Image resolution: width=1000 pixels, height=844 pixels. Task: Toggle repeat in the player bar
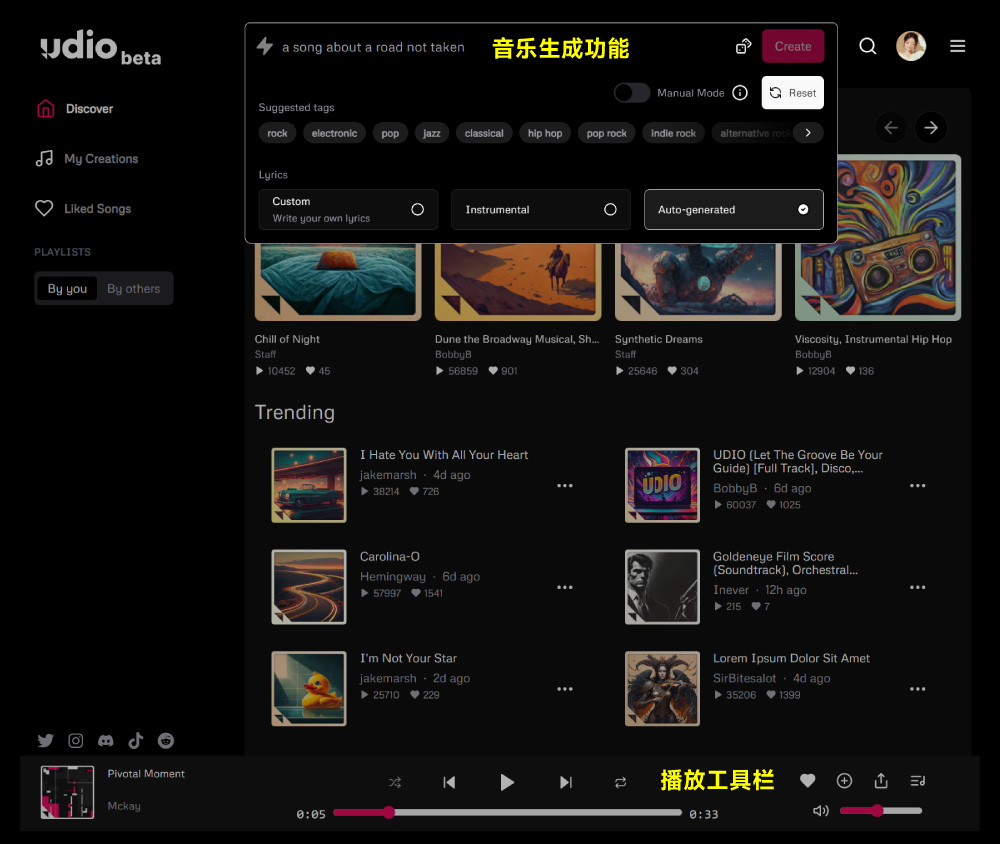(621, 782)
